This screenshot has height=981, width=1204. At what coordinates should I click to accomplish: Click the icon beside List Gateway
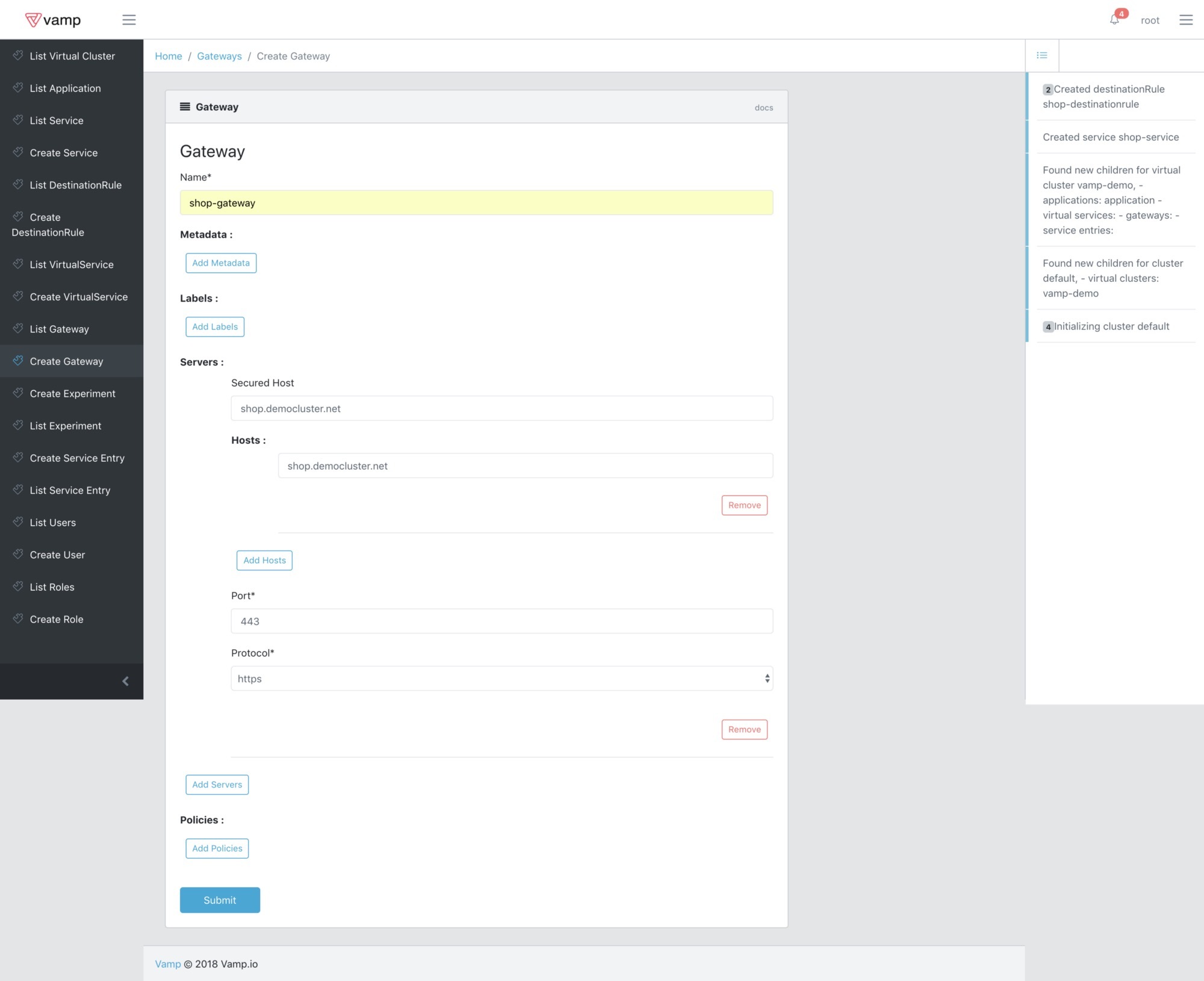(18, 329)
